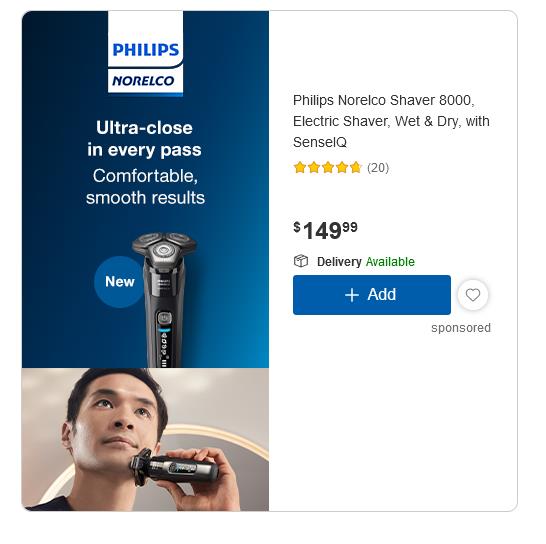Click the shaver product image
546x544 pixels.
tap(164, 300)
